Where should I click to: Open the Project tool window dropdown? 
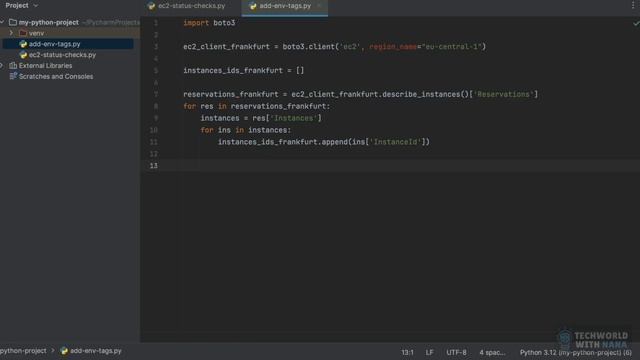tap(22, 5)
